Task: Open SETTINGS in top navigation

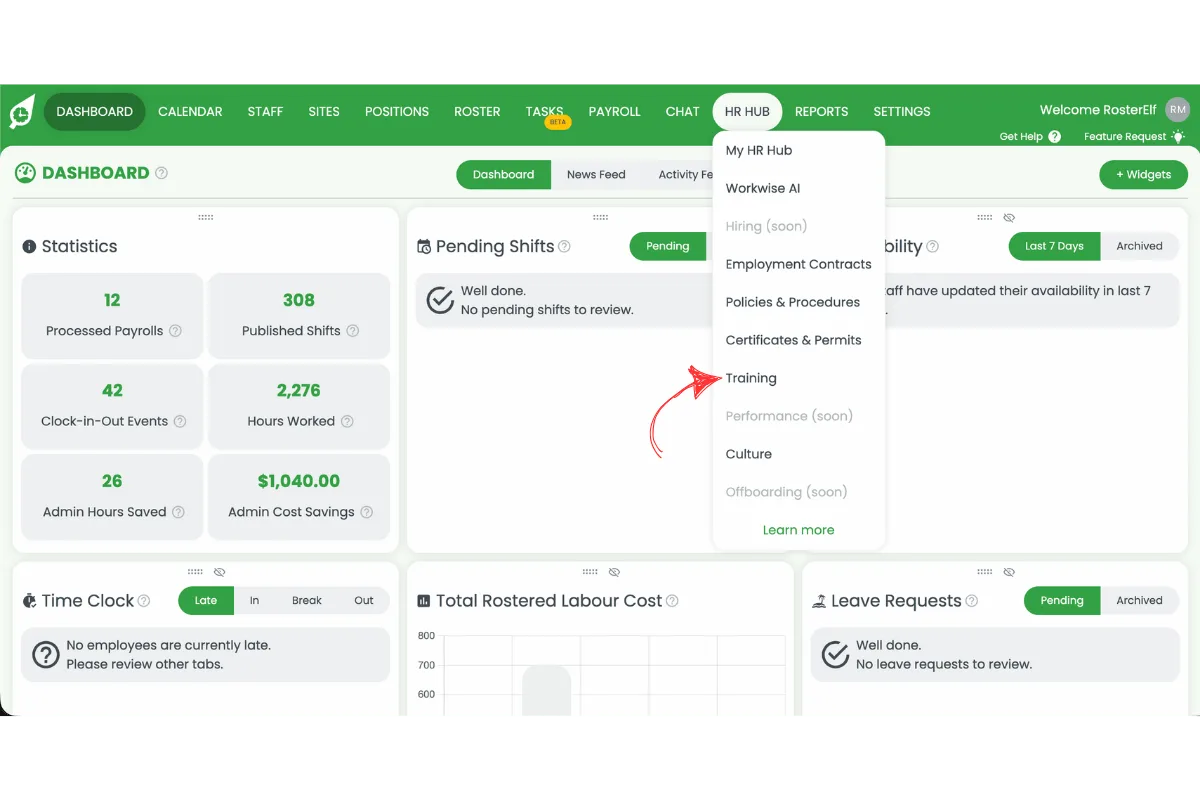Action: pos(902,112)
